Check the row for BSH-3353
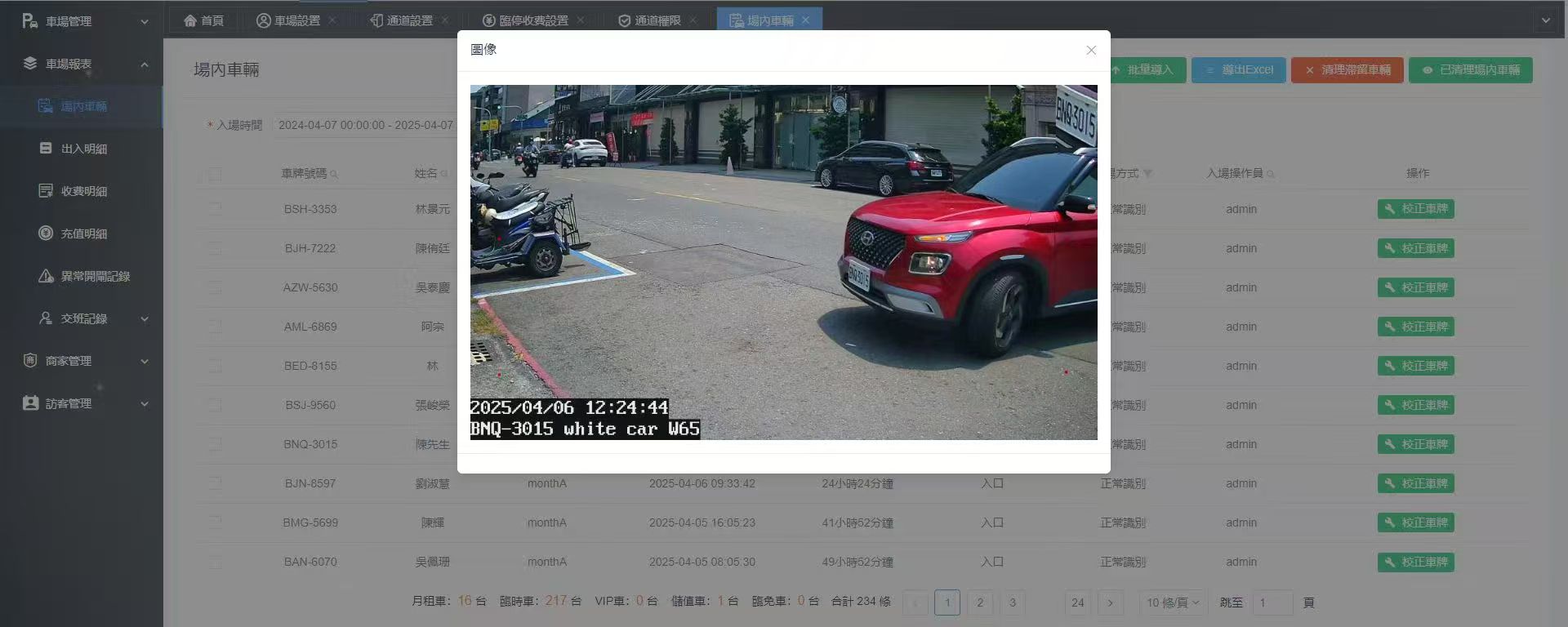The height and width of the screenshot is (627, 1568). pyautogui.click(x=215, y=209)
